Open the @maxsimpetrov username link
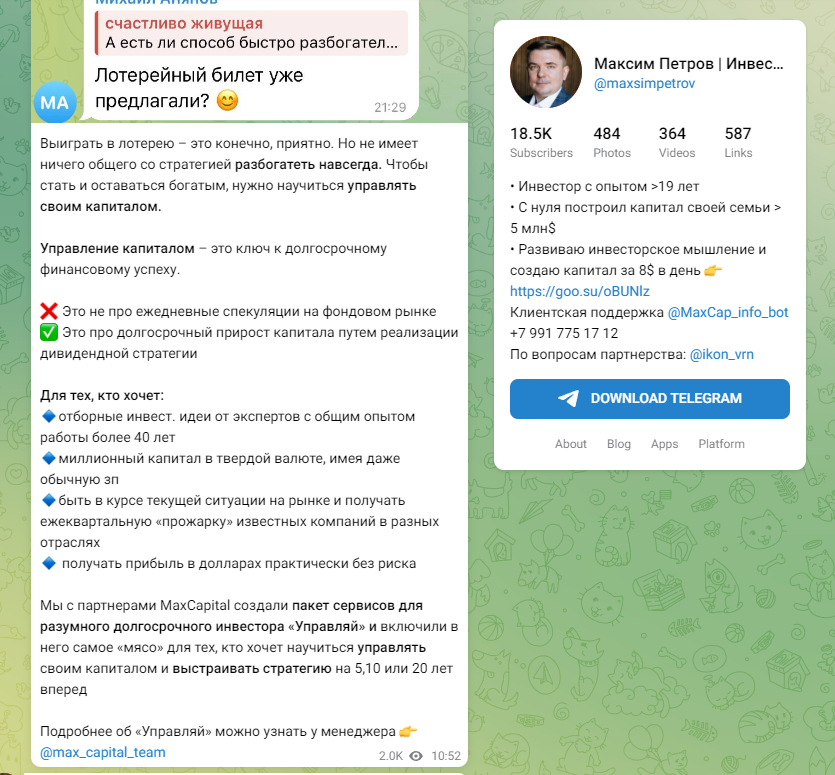835x775 pixels. tap(644, 84)
